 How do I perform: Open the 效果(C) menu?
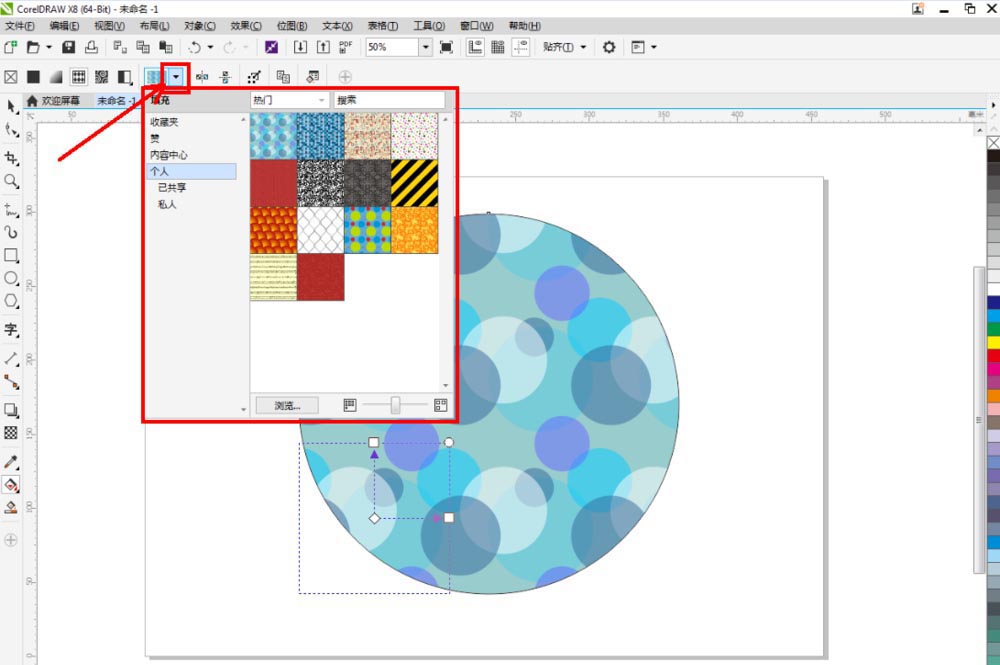pyautogui.click(x=245, y=25)
